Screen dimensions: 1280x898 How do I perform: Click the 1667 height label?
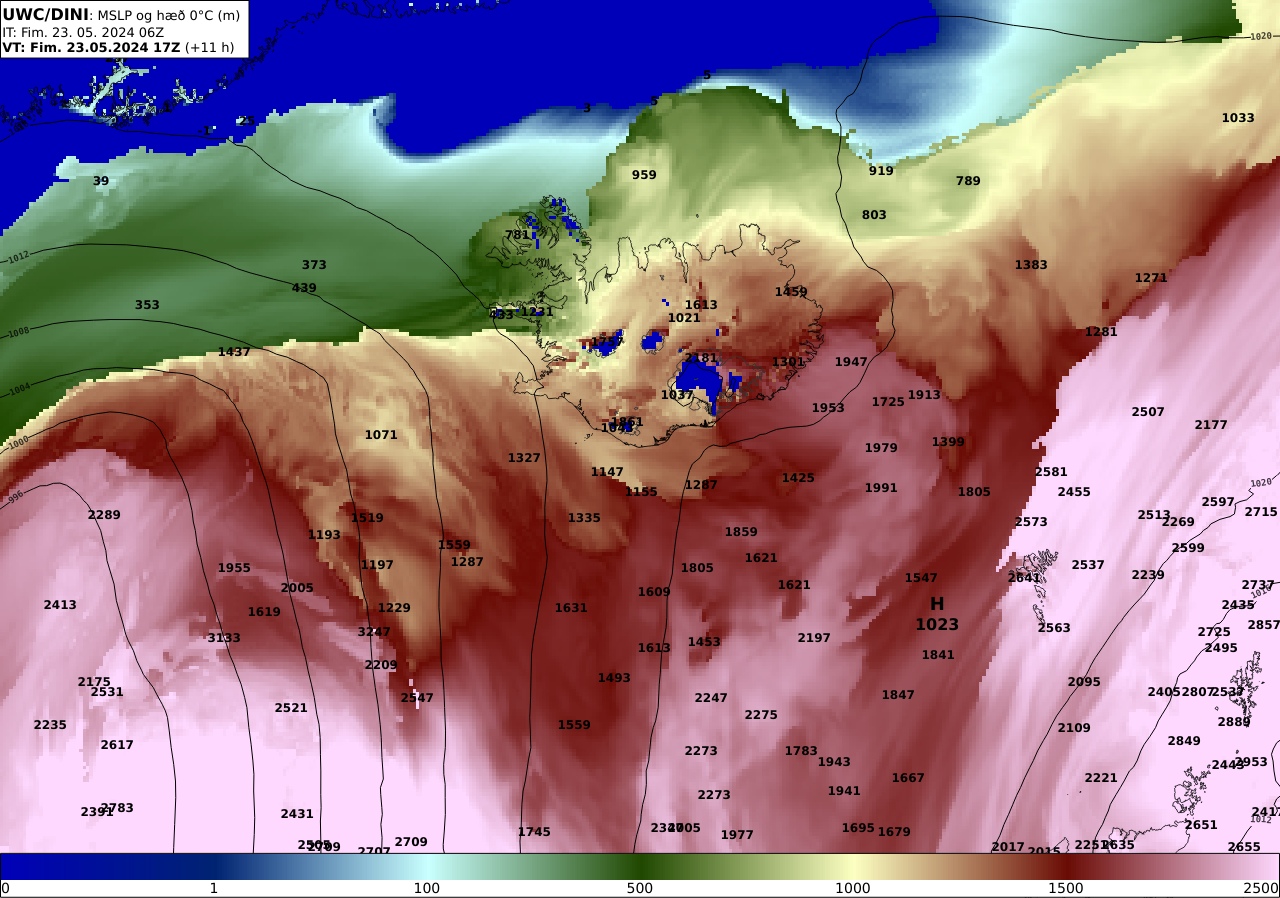coord(908,778)
